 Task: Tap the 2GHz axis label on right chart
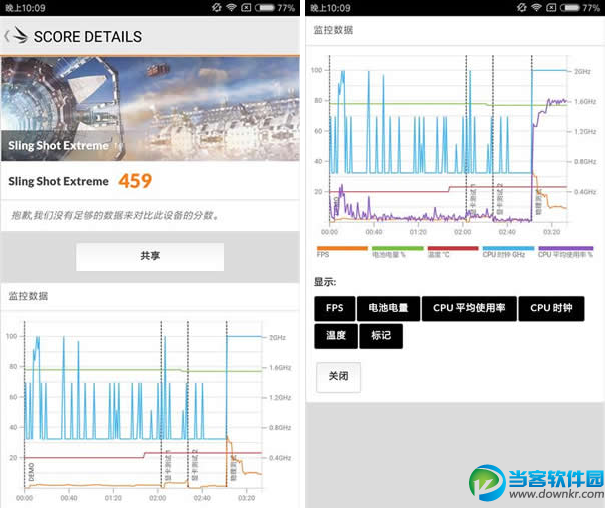point(582,71)
